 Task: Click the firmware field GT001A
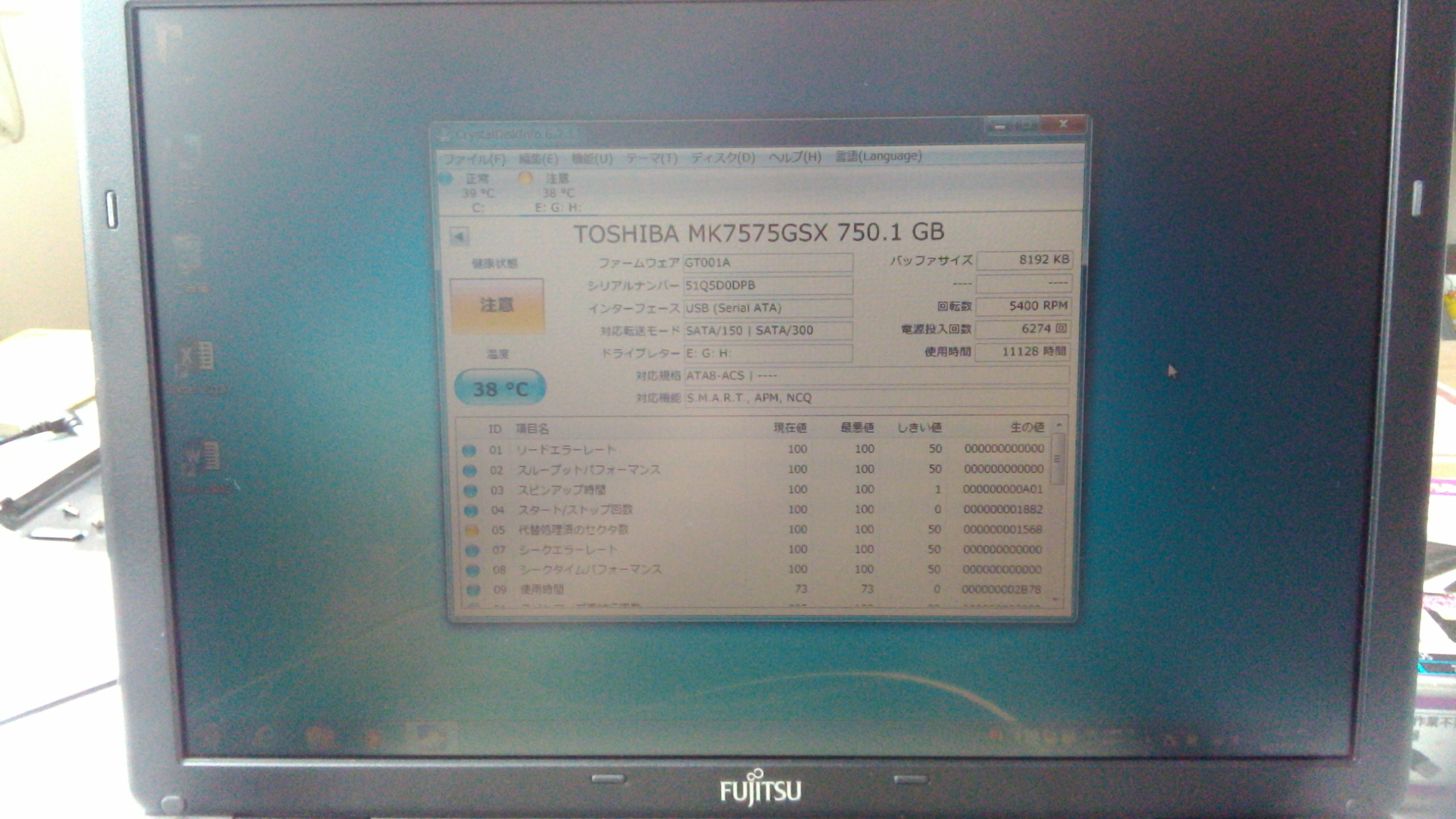(x=767, y=263)
